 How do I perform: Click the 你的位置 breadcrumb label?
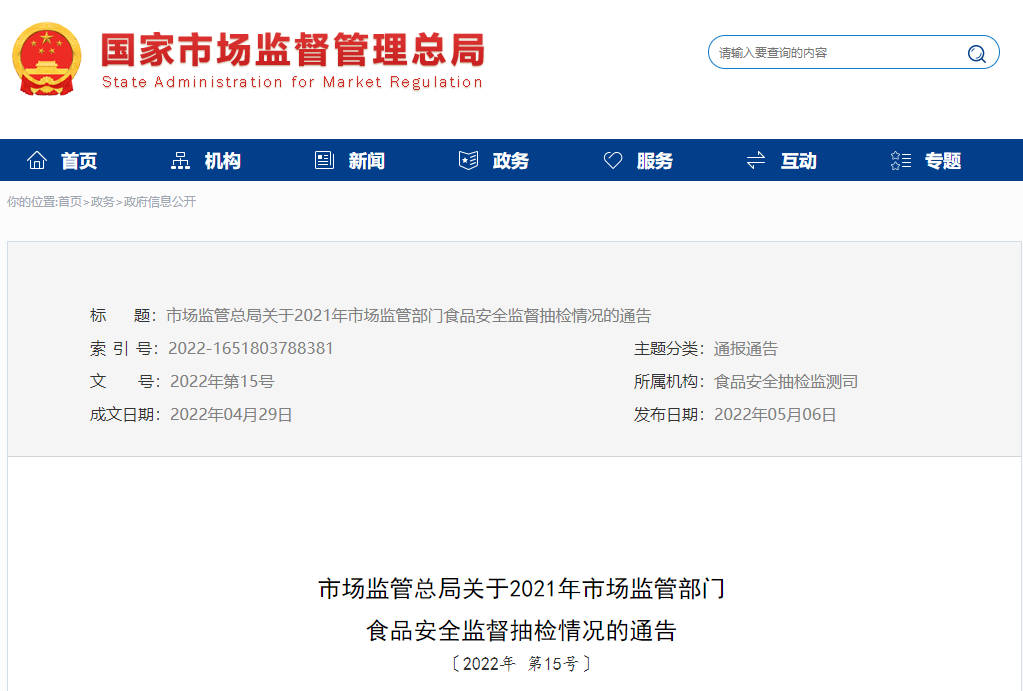tap(31, 202)
